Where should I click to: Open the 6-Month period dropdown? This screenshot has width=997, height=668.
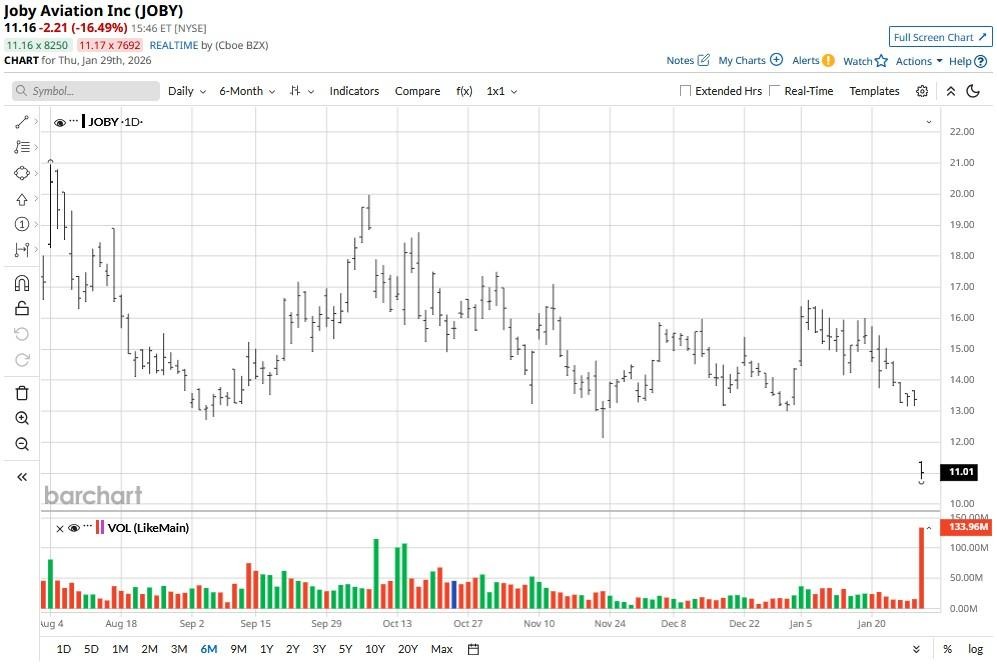coord(247,91)
